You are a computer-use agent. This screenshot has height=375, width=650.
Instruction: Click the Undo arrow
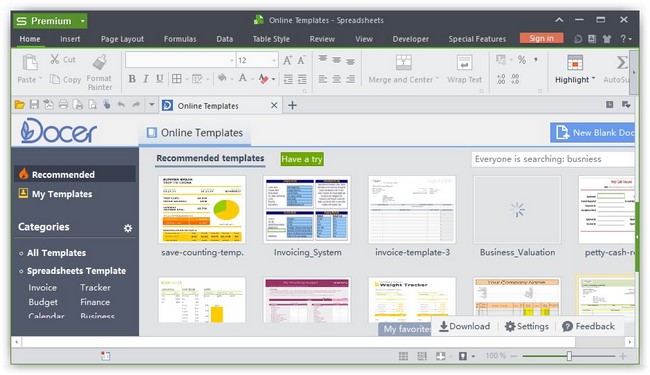(x=121, y=105)
